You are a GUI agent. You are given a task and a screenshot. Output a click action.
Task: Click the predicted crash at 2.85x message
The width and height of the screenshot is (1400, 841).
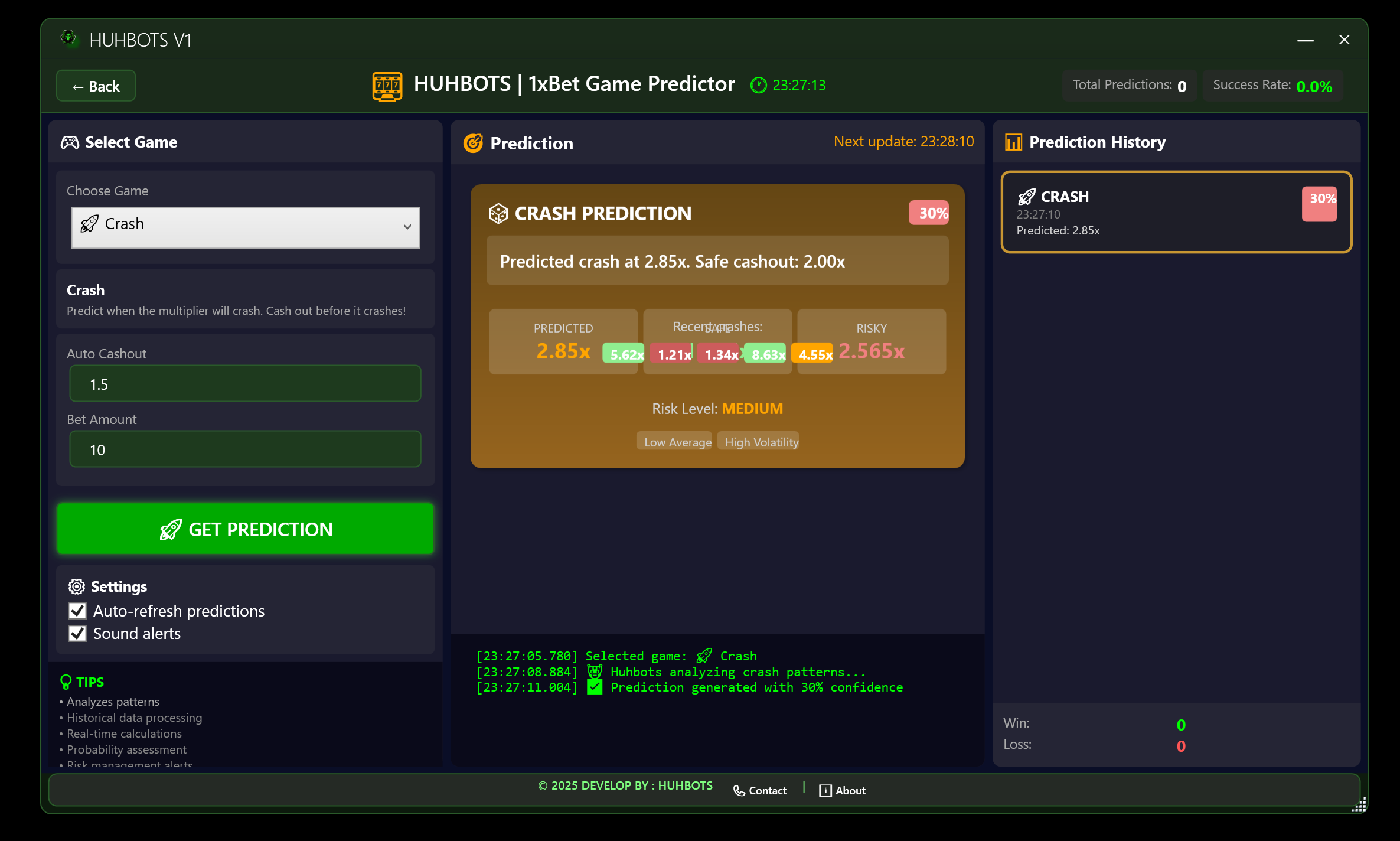point(717,261)
